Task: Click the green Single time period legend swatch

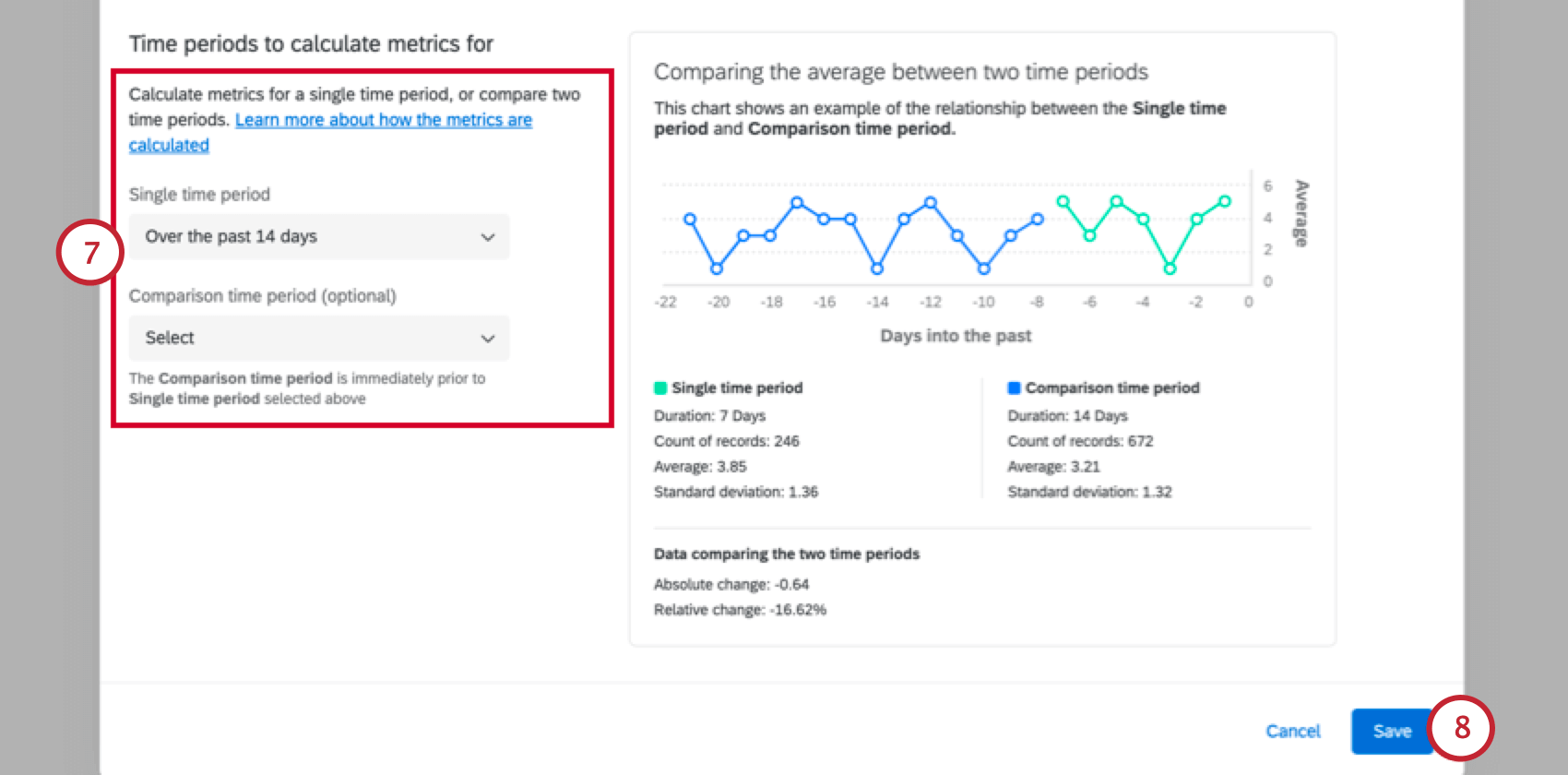Action: pos(659,387)
